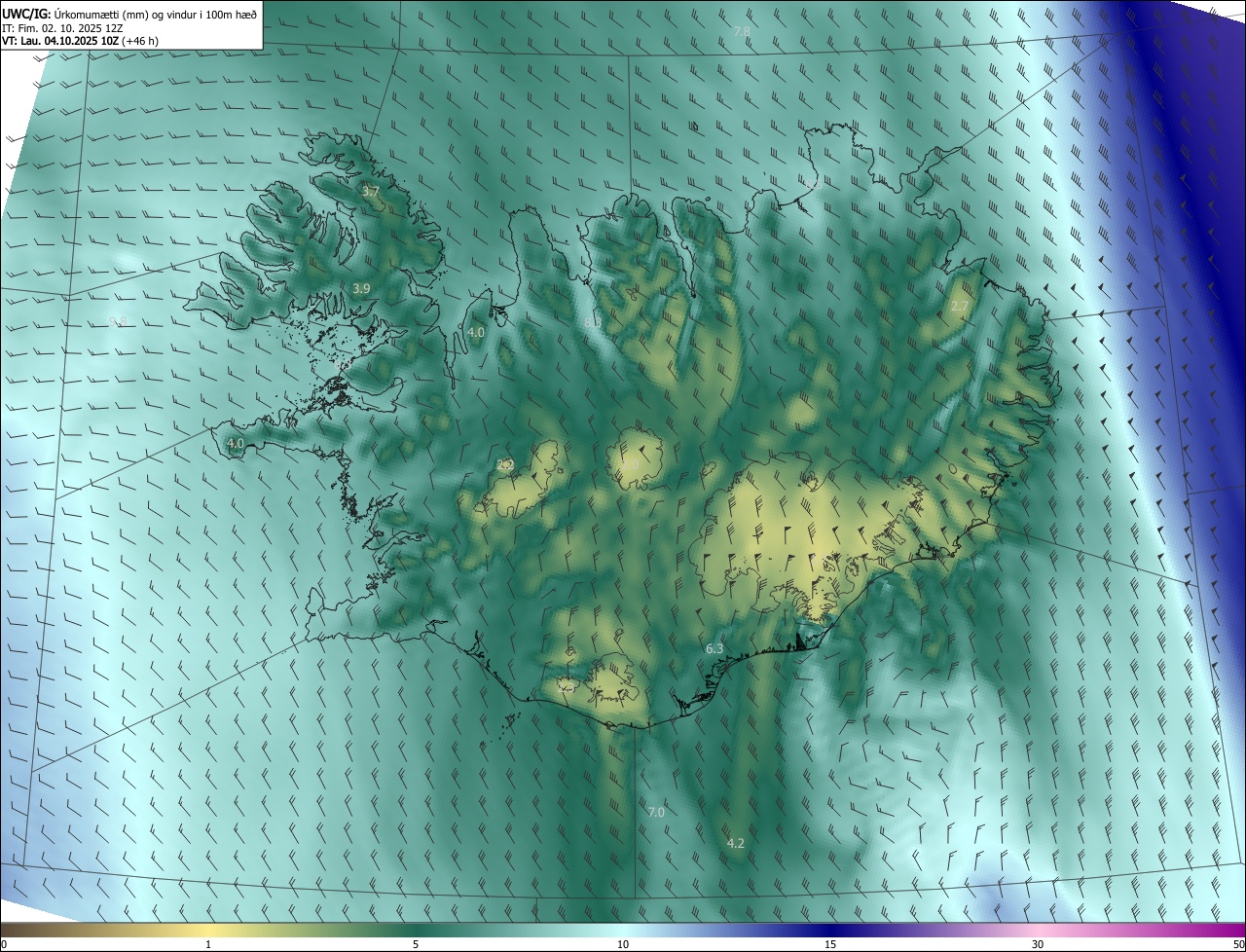Screen dimensions: 1246x952
Task: Click the "VT: Lau. 04.10.2025 10Z (+46 h)" line
Action: [x=80, y=41]
